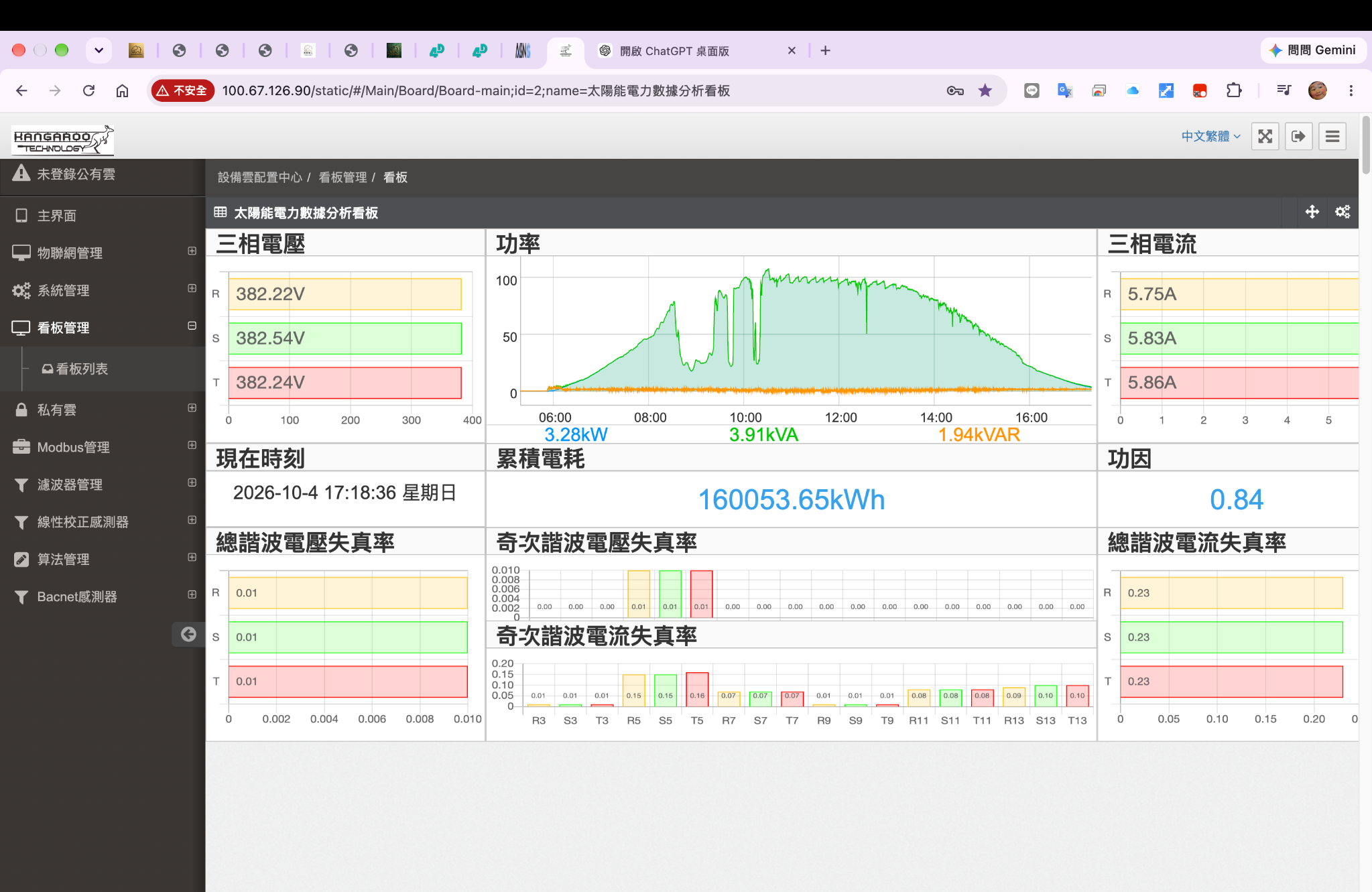Open a new browser tab
Viewport: 1372px width, 892px height.
(x=825, y=51)
